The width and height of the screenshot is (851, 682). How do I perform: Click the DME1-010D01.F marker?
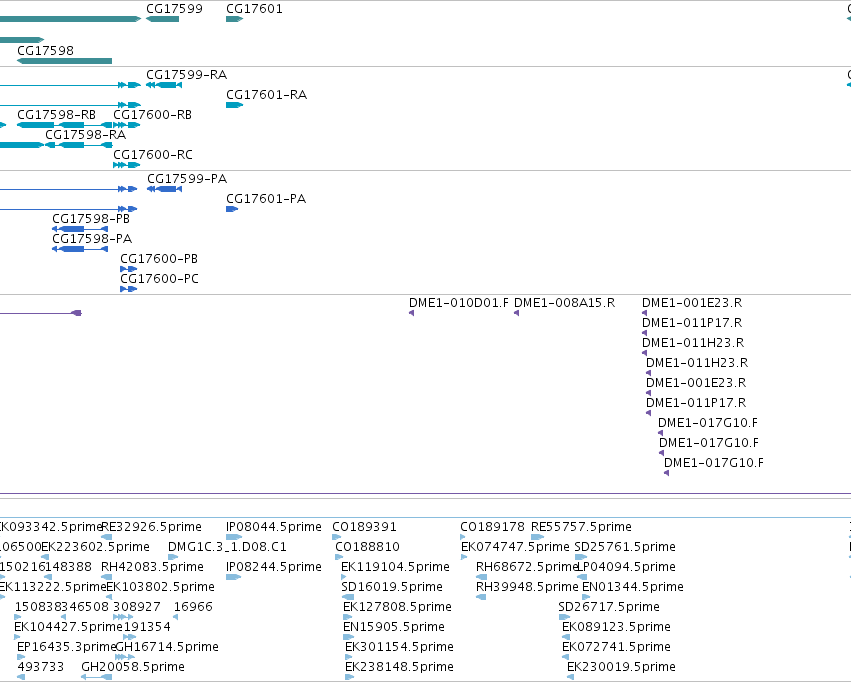coord(411,313)
